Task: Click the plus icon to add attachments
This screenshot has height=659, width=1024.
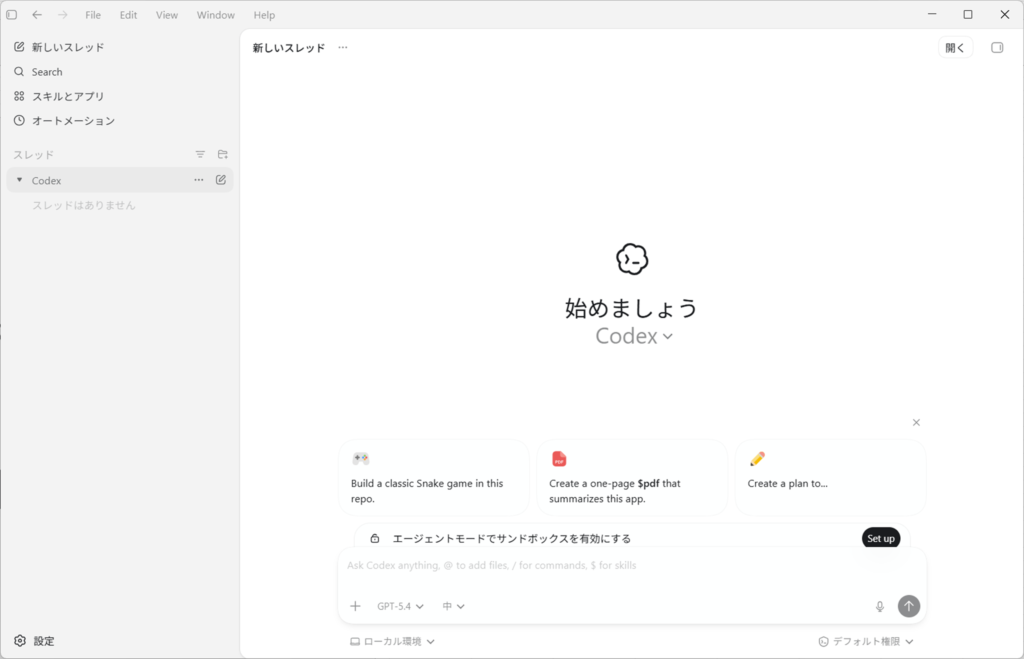Action: click(x=355, y=606)
